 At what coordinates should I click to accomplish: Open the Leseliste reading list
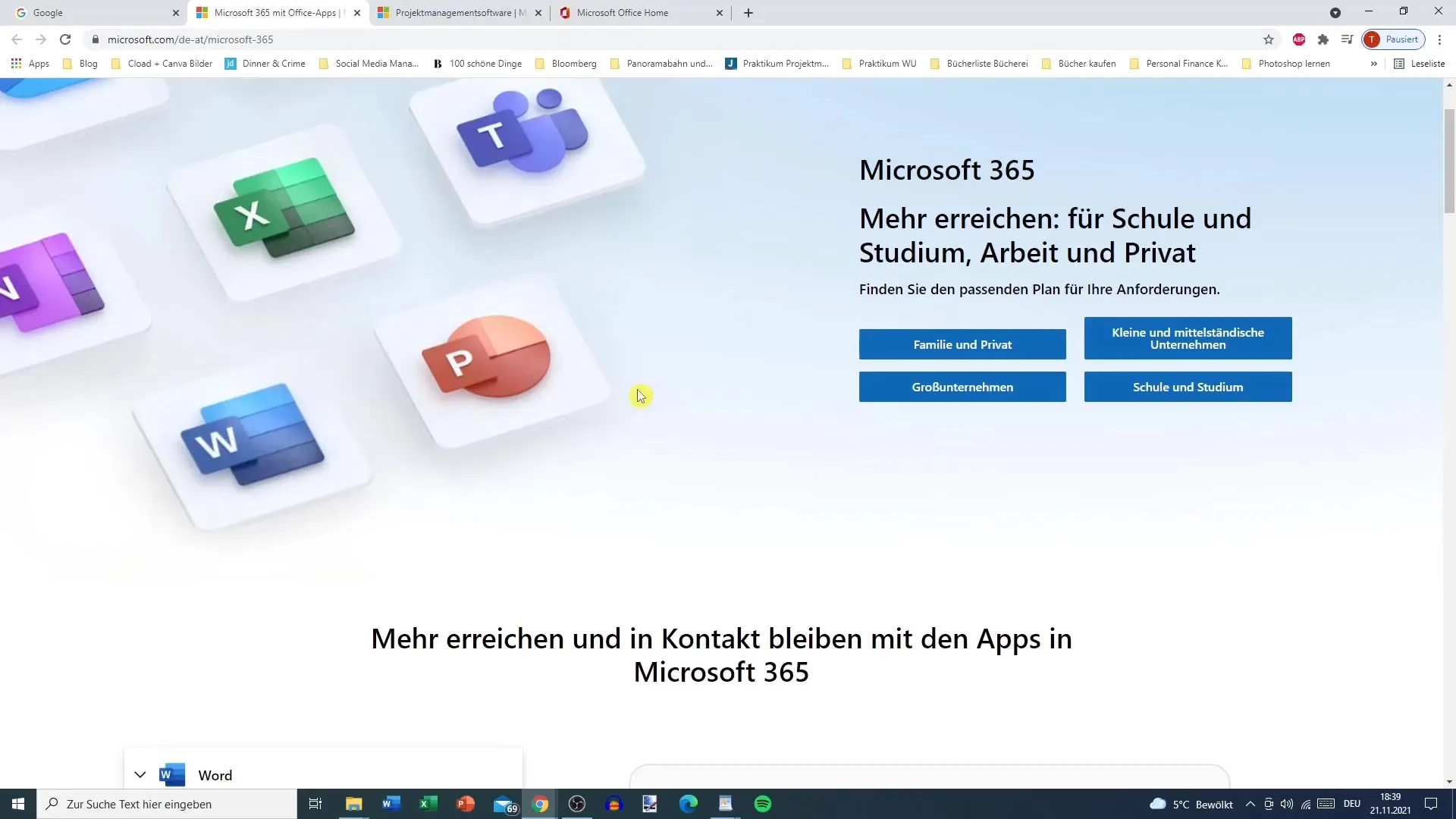[x=1420, y=64]
